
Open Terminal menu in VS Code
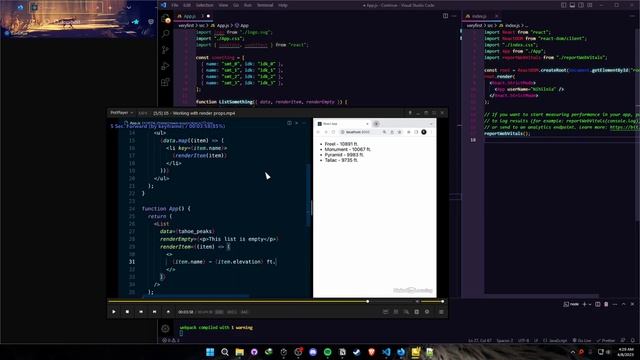point(265,5)
